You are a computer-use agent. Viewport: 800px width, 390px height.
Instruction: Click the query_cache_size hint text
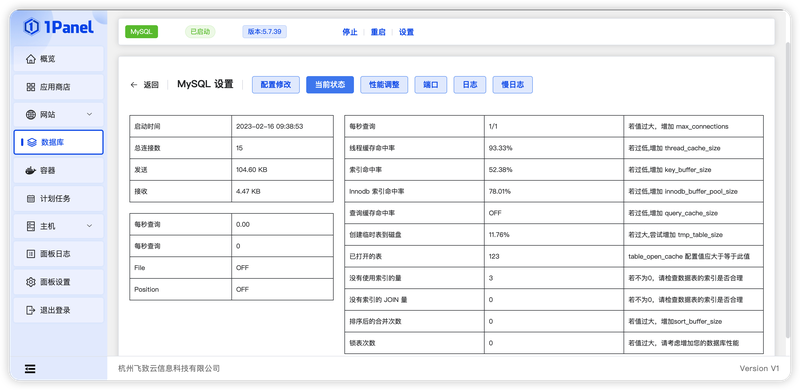(673, 213)
